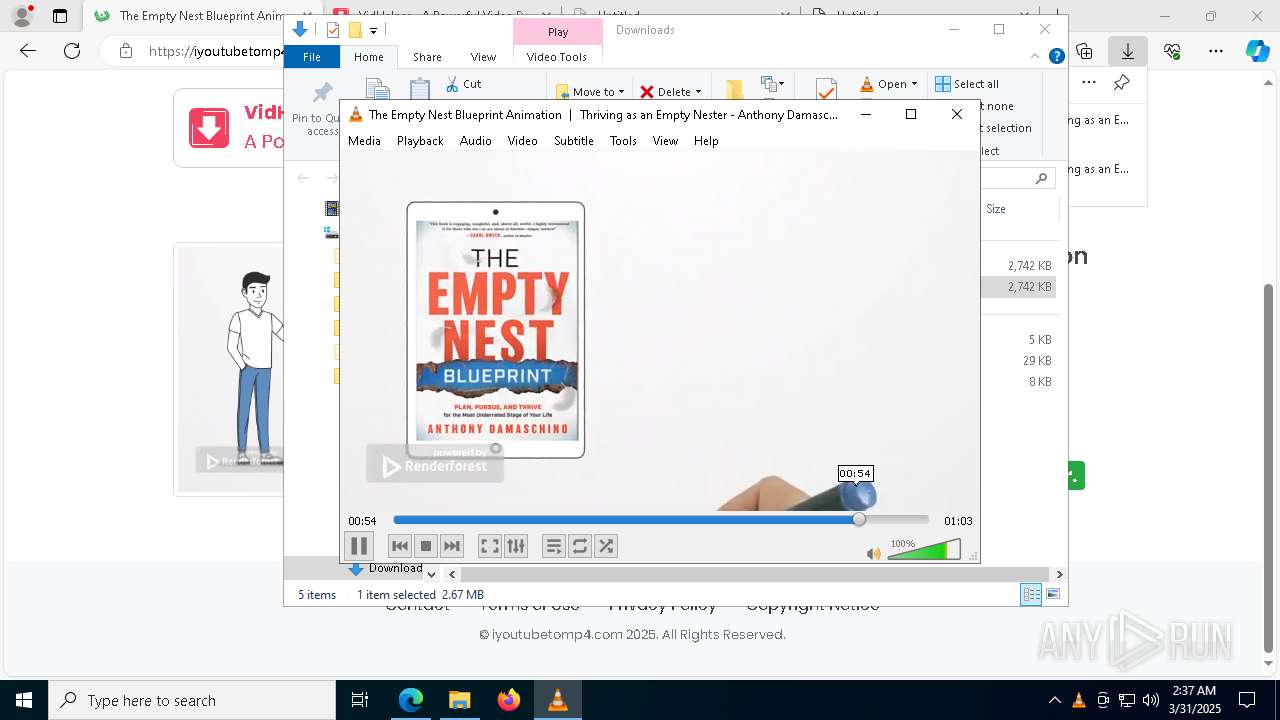Image resolution: width=1280 pixels, height=720 pixels.
Task: Click Cut in Explorer ribbon
Action: pyautogui.click(x=464, y=84)
